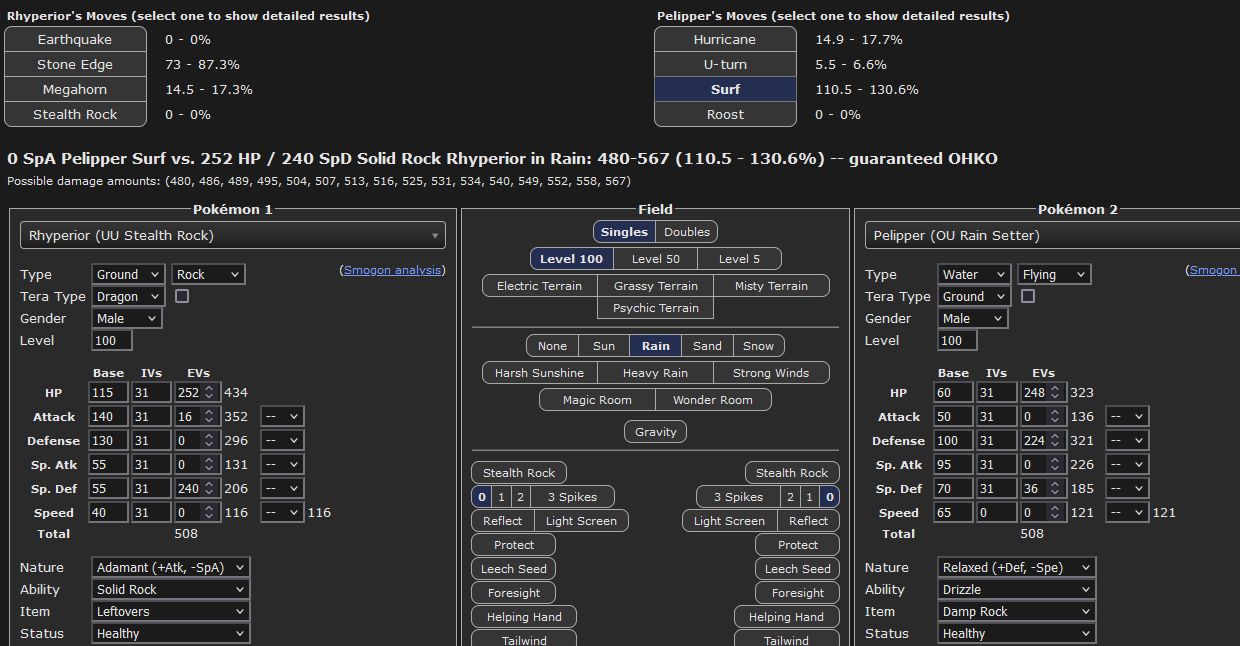Open Rhyperior's Smogon analysis link
1240x646 pixels.
[393, 270]
